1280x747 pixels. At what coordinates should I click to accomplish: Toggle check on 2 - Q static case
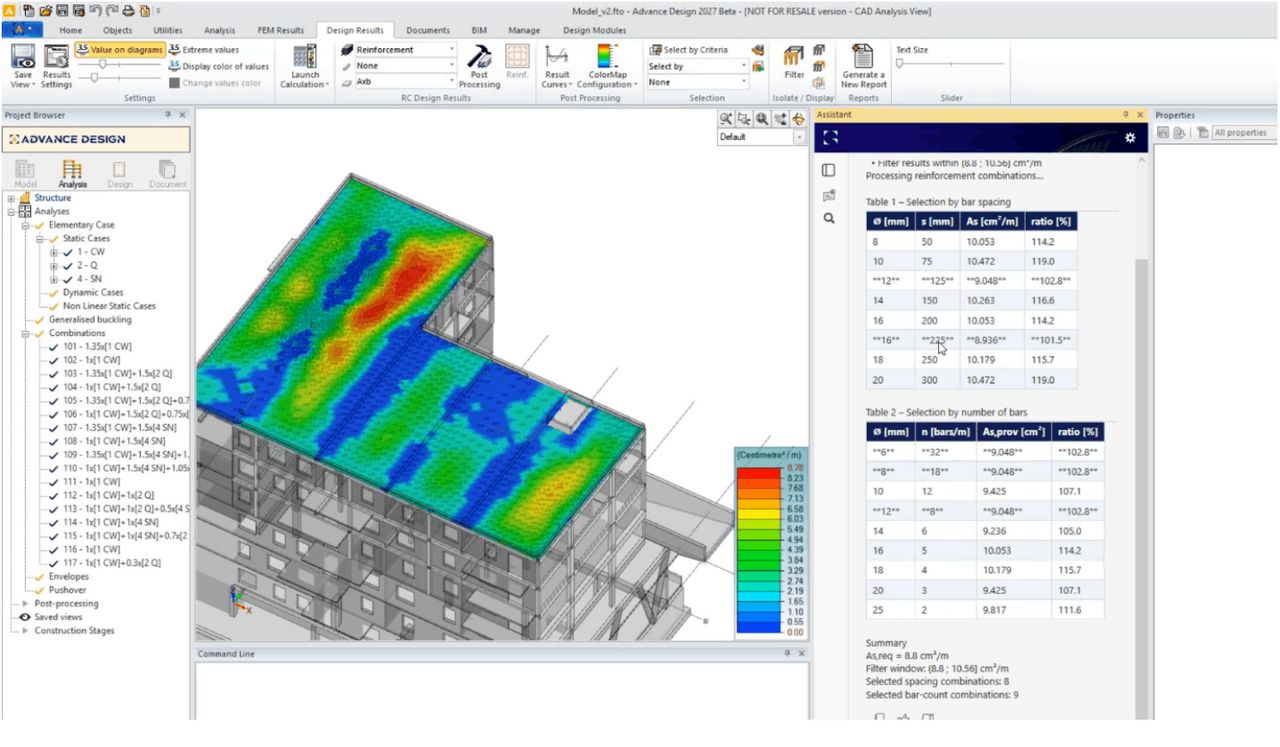tap(68, 266)
